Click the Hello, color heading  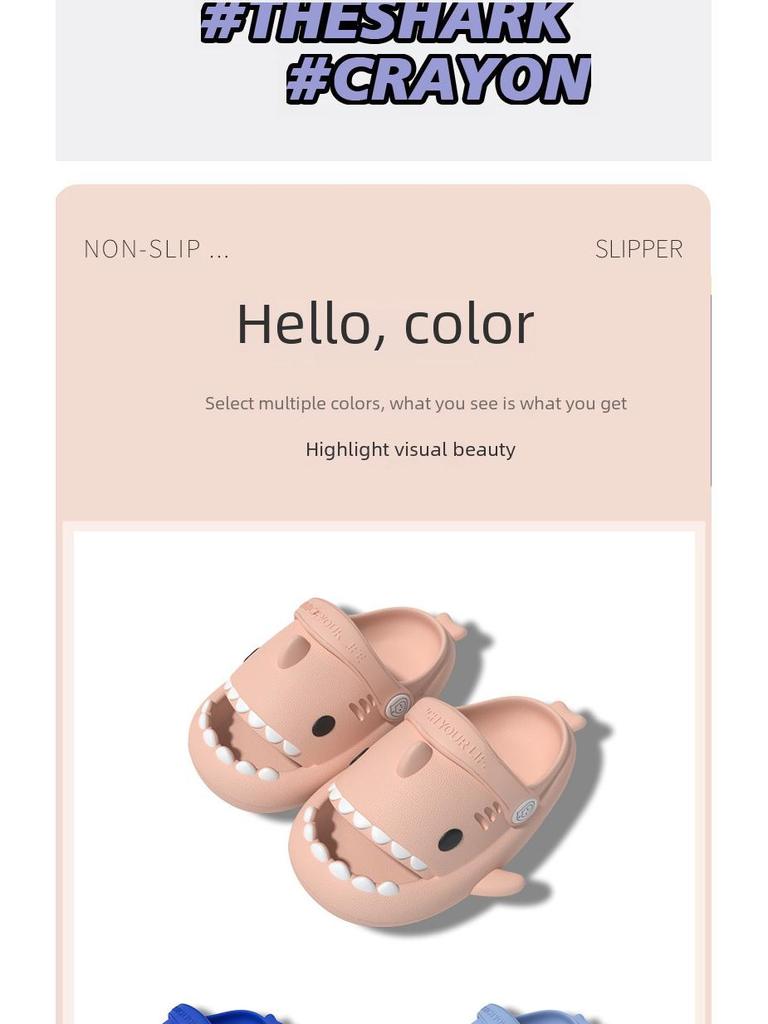click(385, 324)
